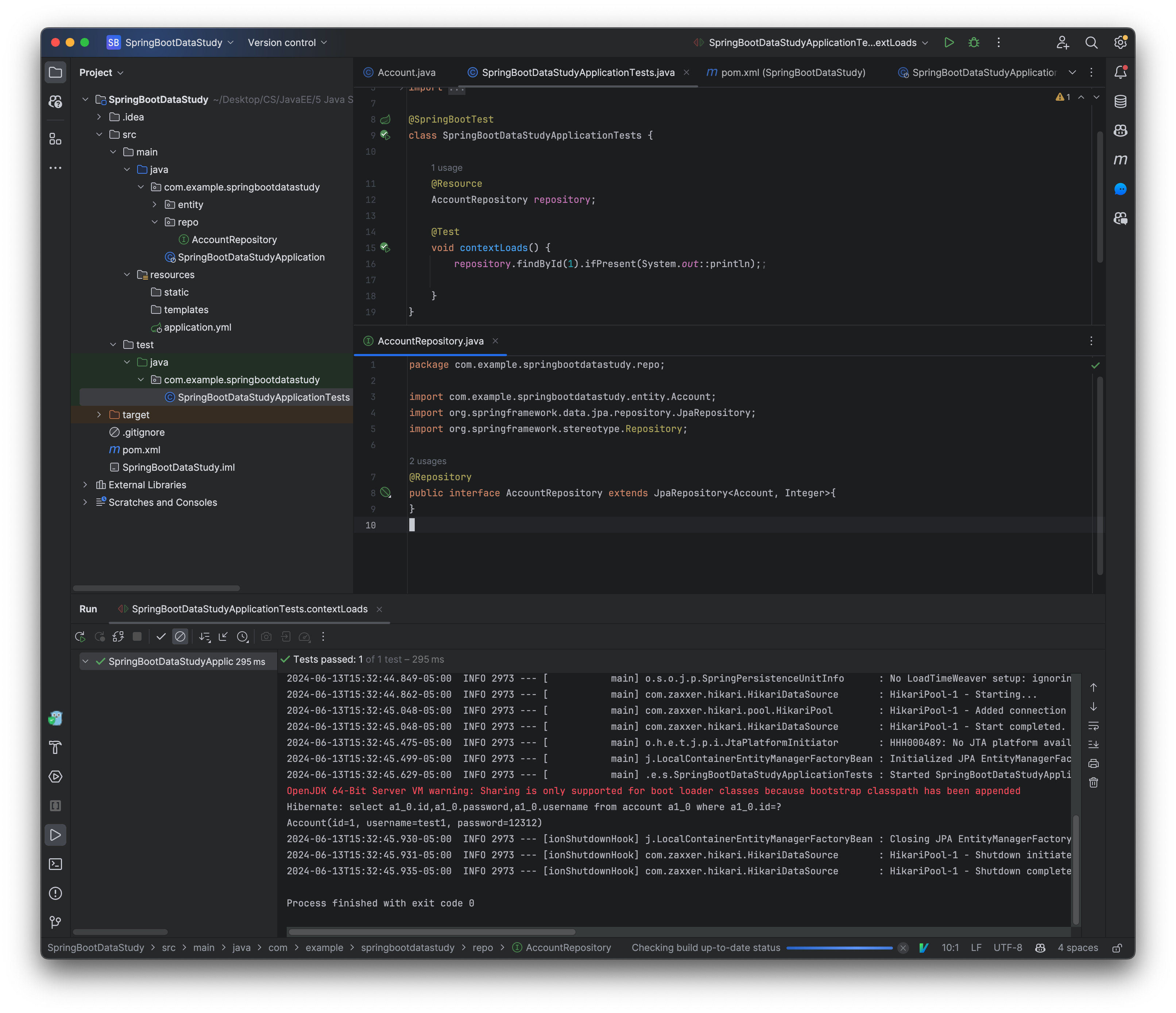Click the run gutter icon beside class declaration
The width and height of the screenshot is (1176, 1013).
click(x=386, y=135)
